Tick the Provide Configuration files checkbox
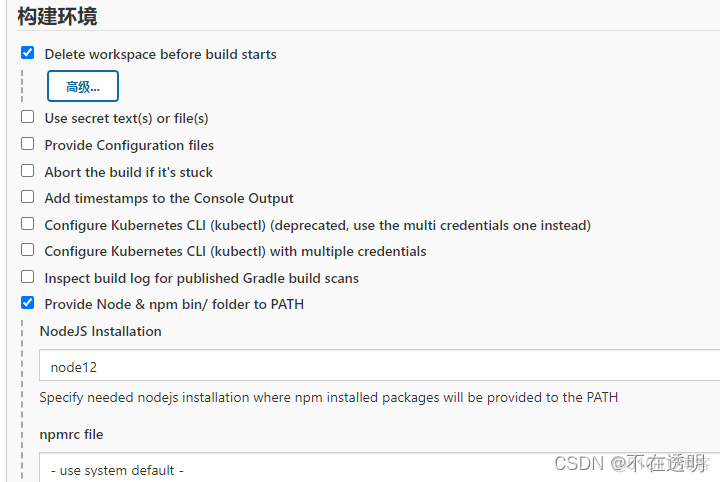 pos(27,144)
